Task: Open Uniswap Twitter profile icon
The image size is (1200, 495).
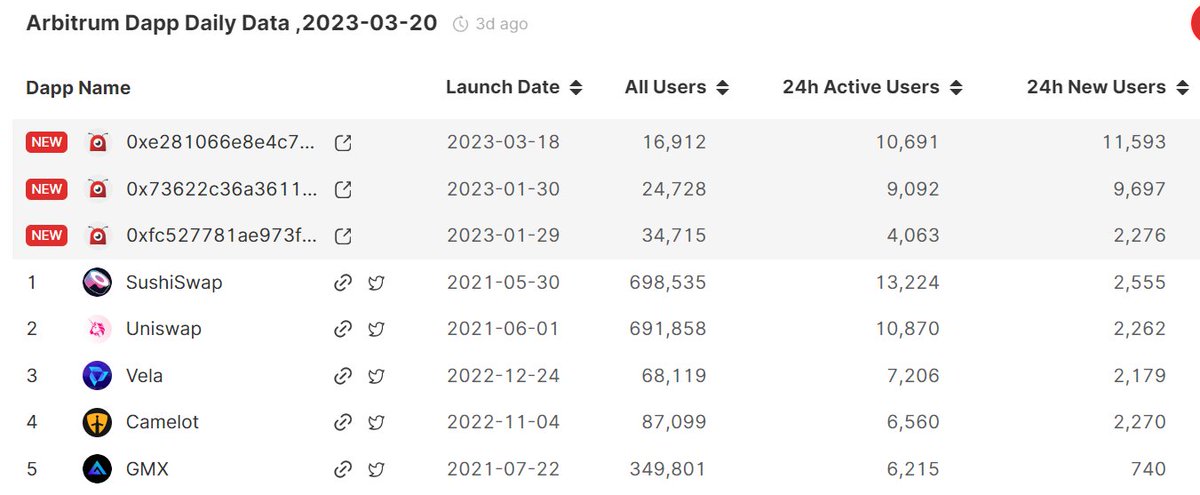Action: click(x=376, y=329)
